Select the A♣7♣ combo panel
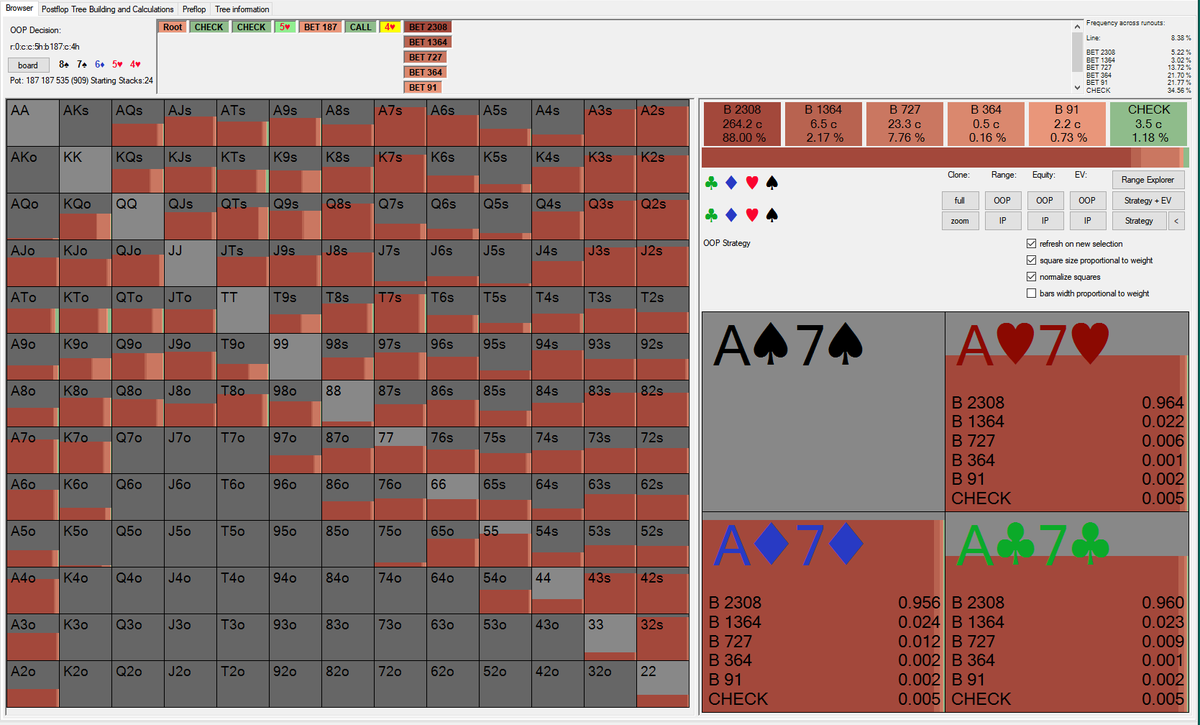Viewport: 1200px width, 725px height. tap(1066, 612)
